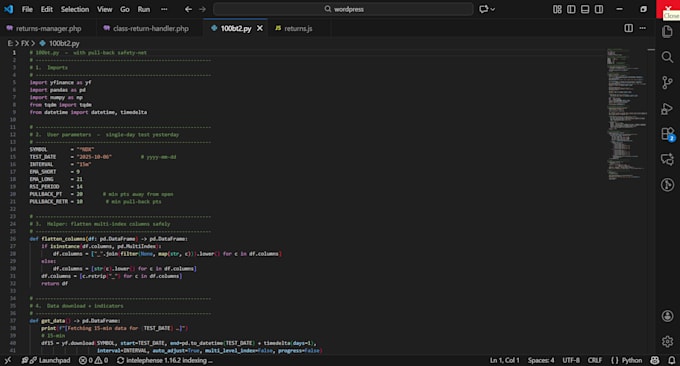680x366 pixels.
Task: Go back using the left arrow
Action: point(188,9)
